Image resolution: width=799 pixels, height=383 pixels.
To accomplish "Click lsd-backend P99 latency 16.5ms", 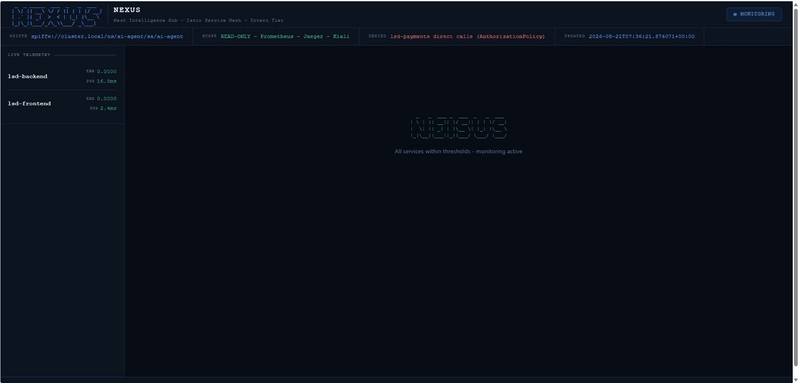I will [106, 81].
